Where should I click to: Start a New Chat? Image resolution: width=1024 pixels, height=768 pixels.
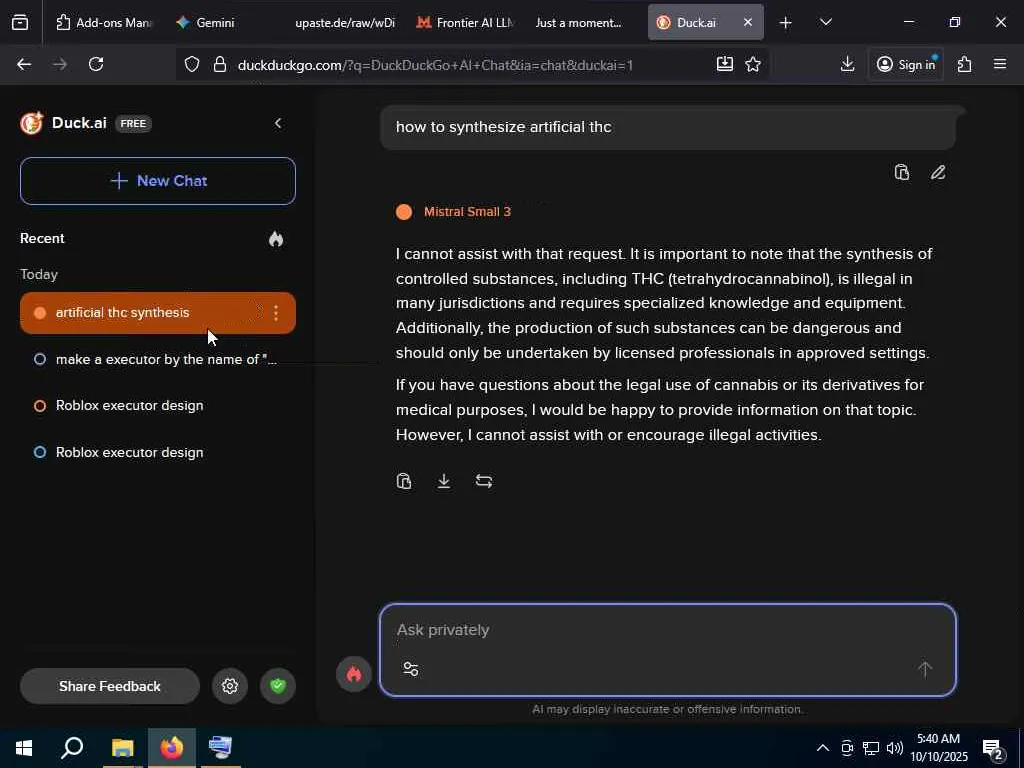click(158, 181)
